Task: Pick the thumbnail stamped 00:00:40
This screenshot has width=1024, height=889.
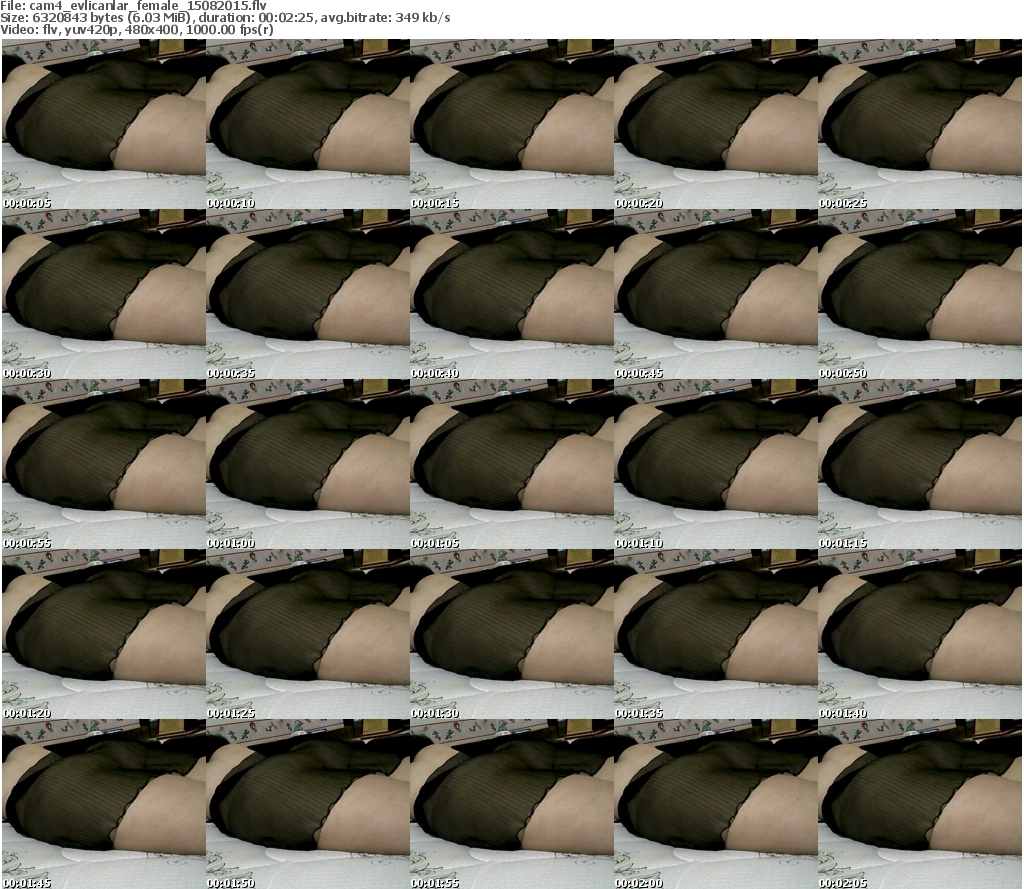Action: [x=511, y=294]
